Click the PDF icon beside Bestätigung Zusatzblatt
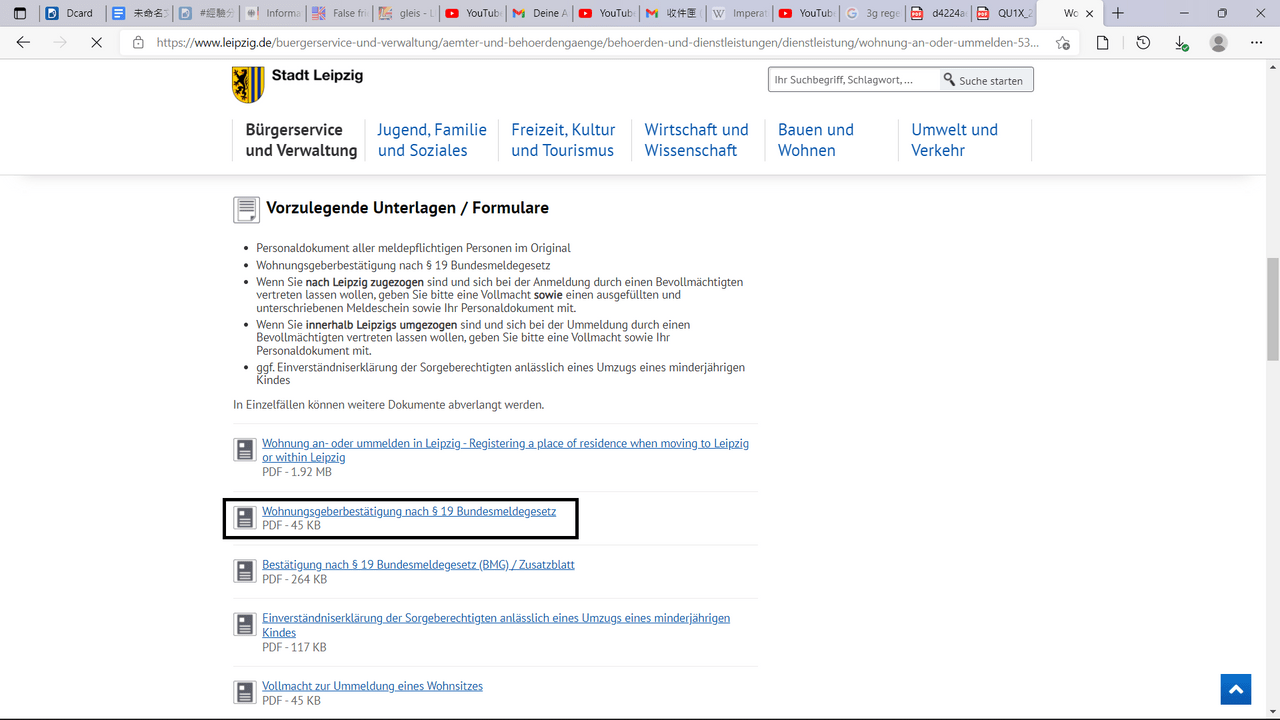 [x=245, y=571]
